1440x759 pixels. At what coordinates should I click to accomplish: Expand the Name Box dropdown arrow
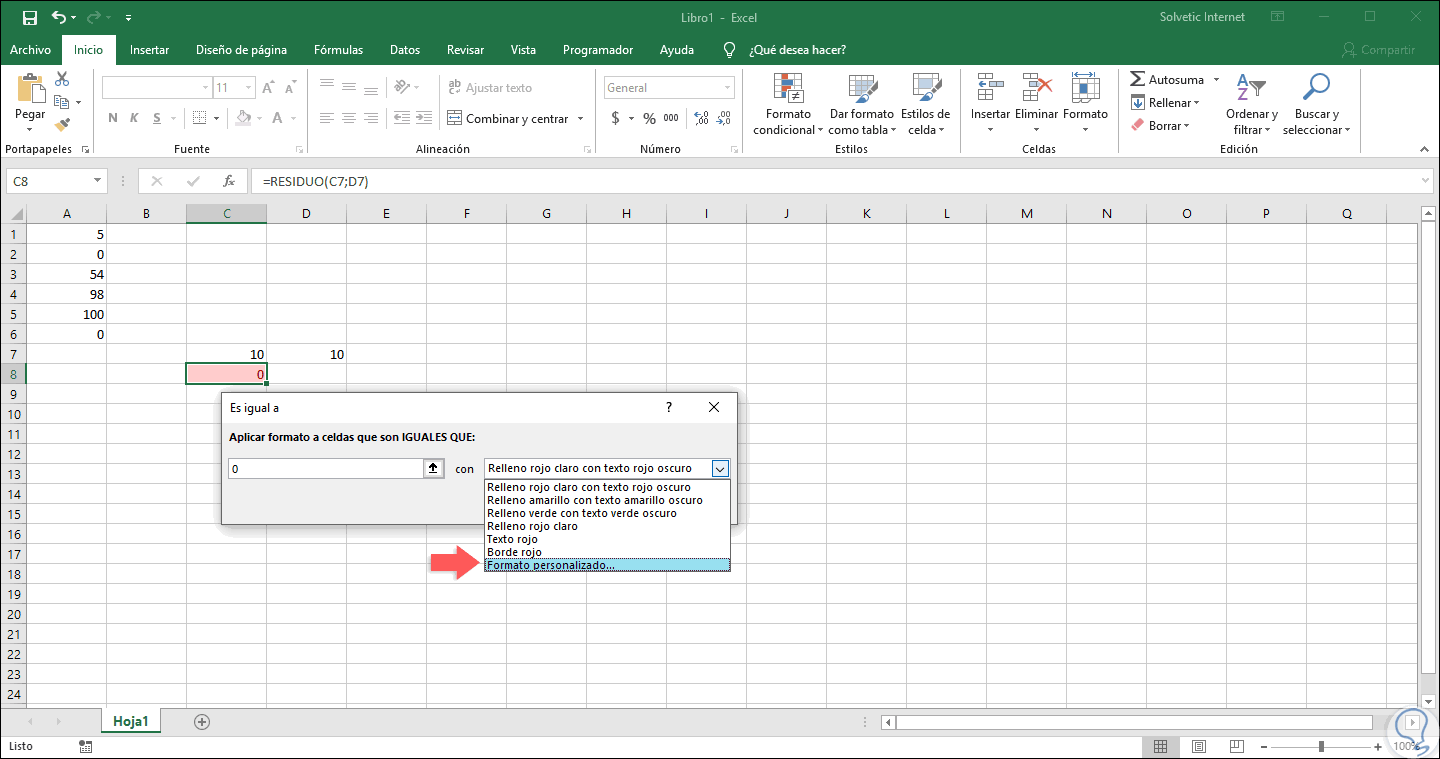pos(97,181)
